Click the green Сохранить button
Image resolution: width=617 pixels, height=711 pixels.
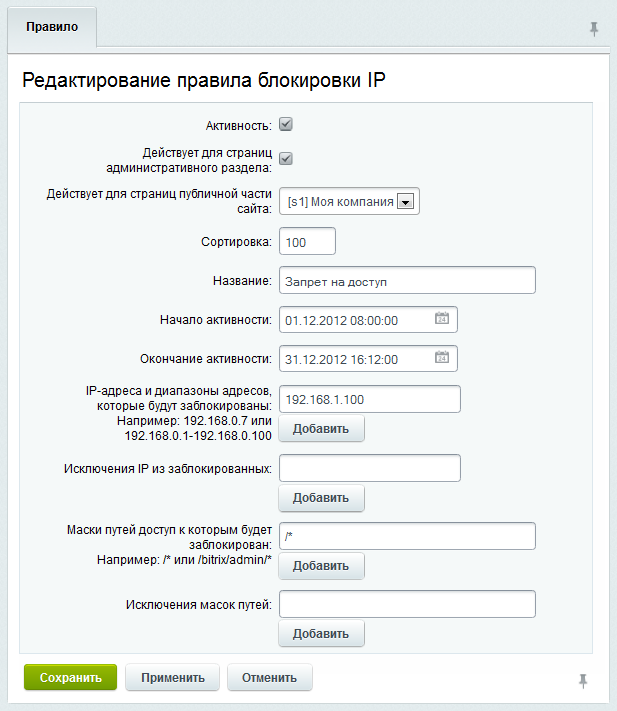(x=71, y=677)
